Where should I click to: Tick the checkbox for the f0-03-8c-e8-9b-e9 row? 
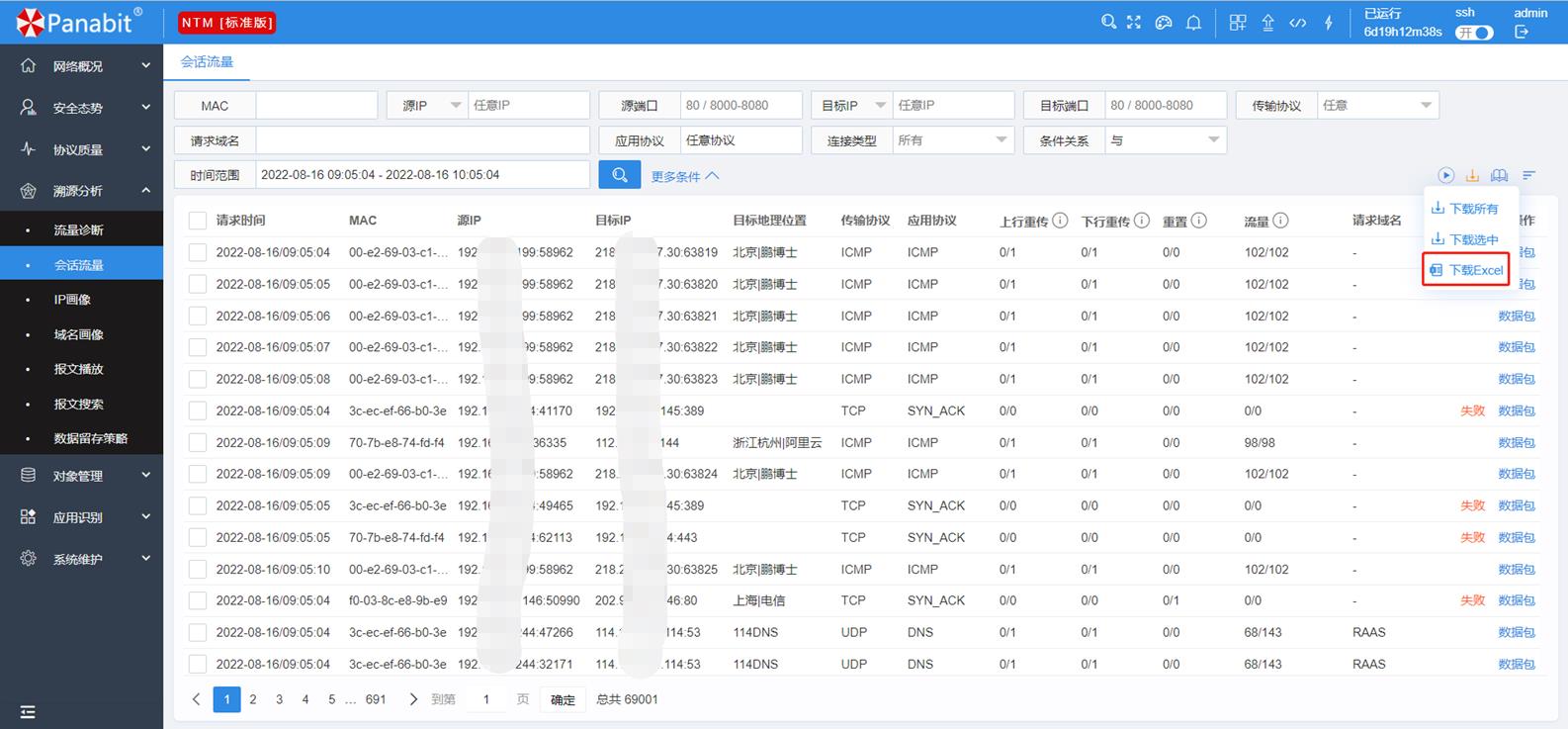click(x=198, y=600)
